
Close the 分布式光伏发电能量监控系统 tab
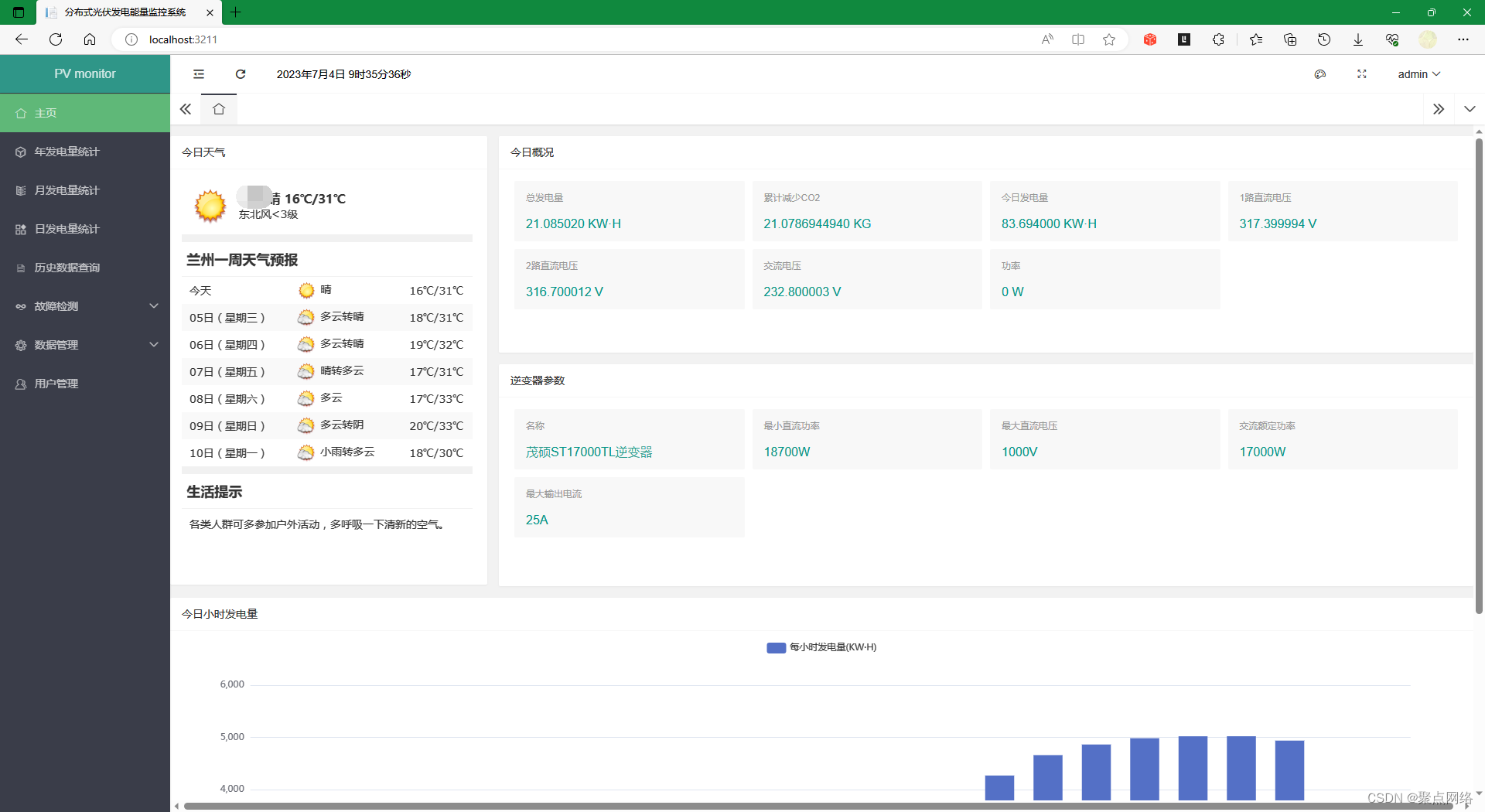point(210,12)
